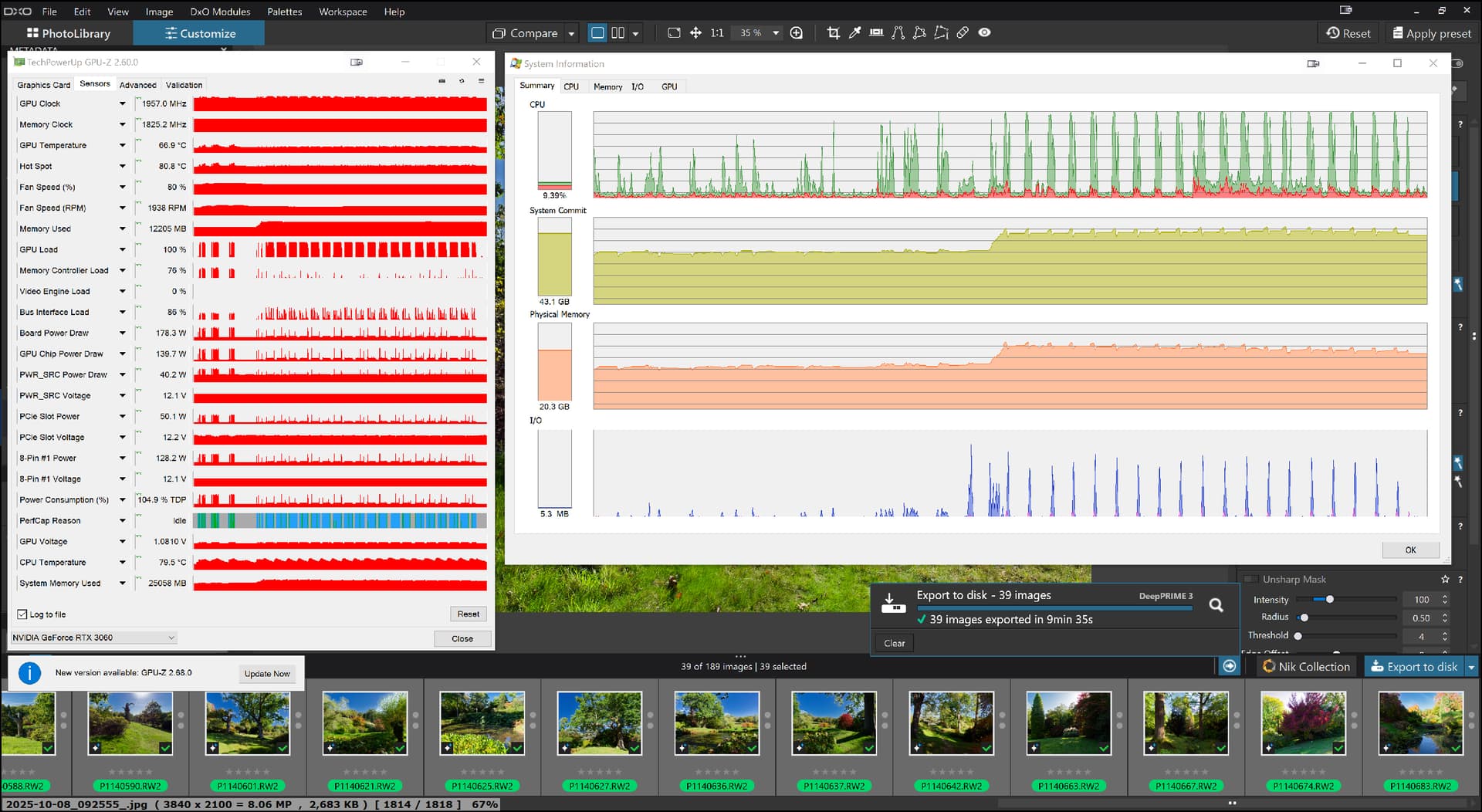
Task: Toggle the Log to file checkbox
Action: coord(22,614)
